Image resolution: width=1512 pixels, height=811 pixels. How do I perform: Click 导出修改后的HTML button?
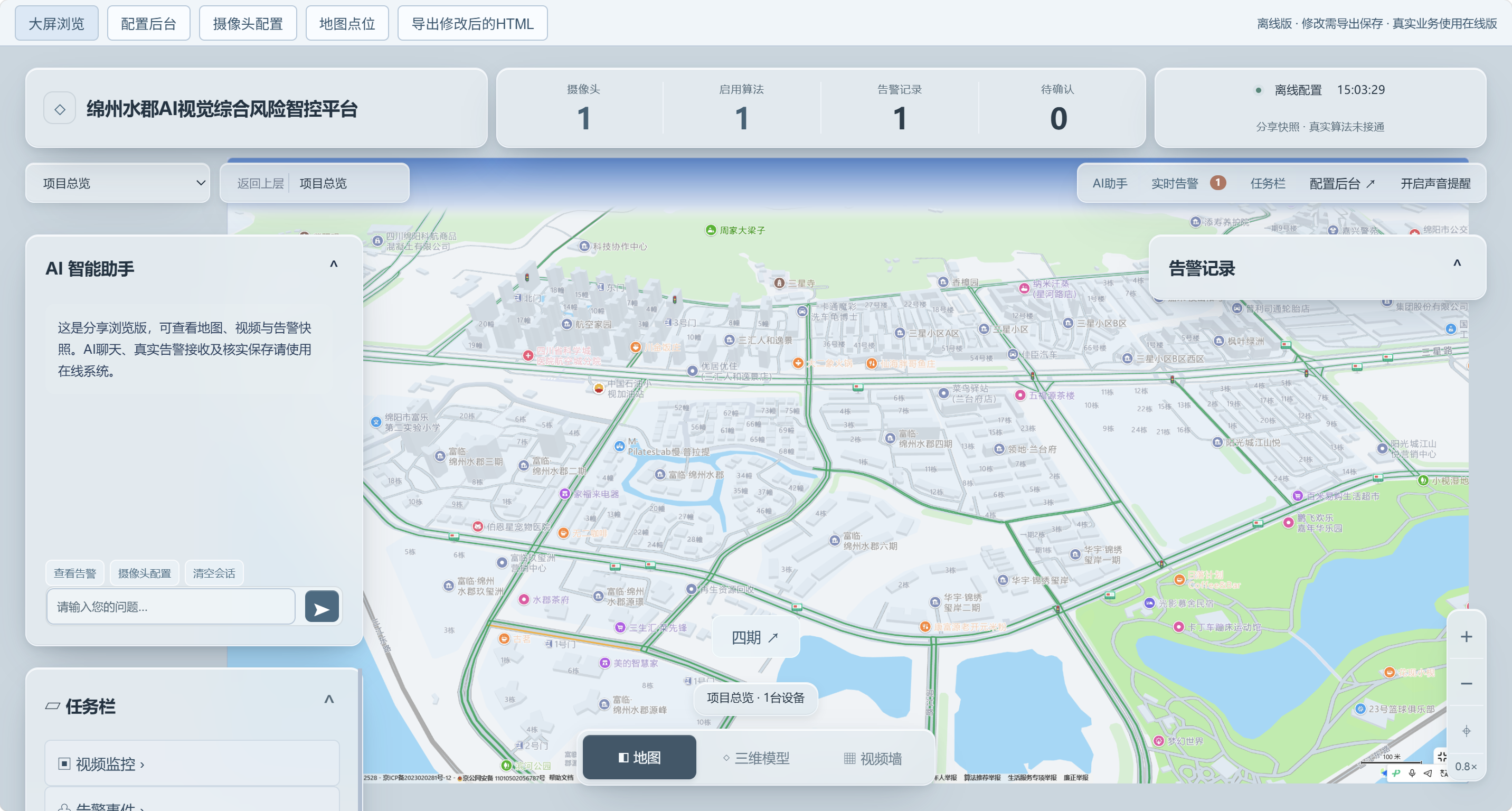pyautogui.click(x=472, y=23)
